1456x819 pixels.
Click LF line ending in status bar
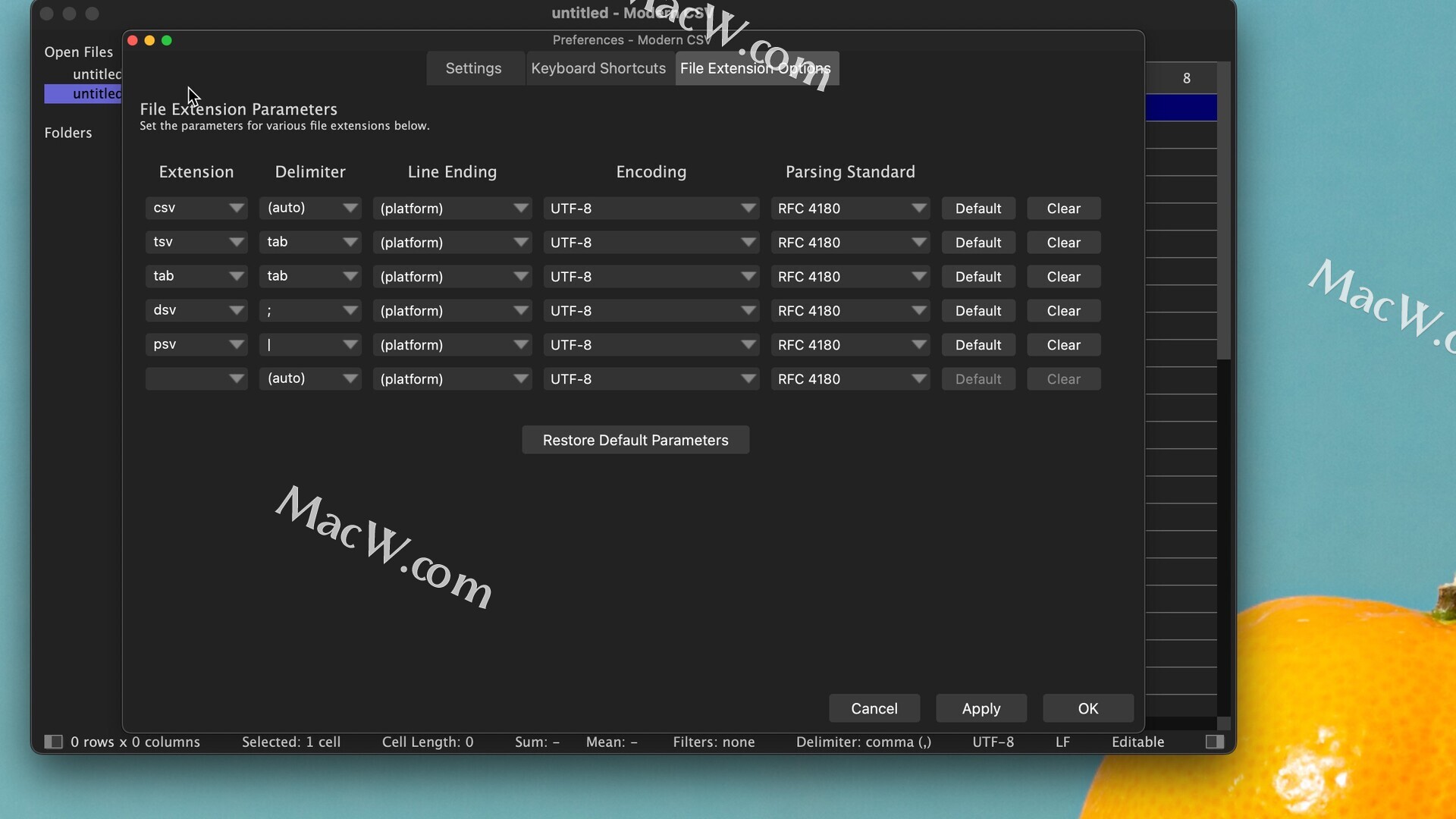(x=1062, y=742)
